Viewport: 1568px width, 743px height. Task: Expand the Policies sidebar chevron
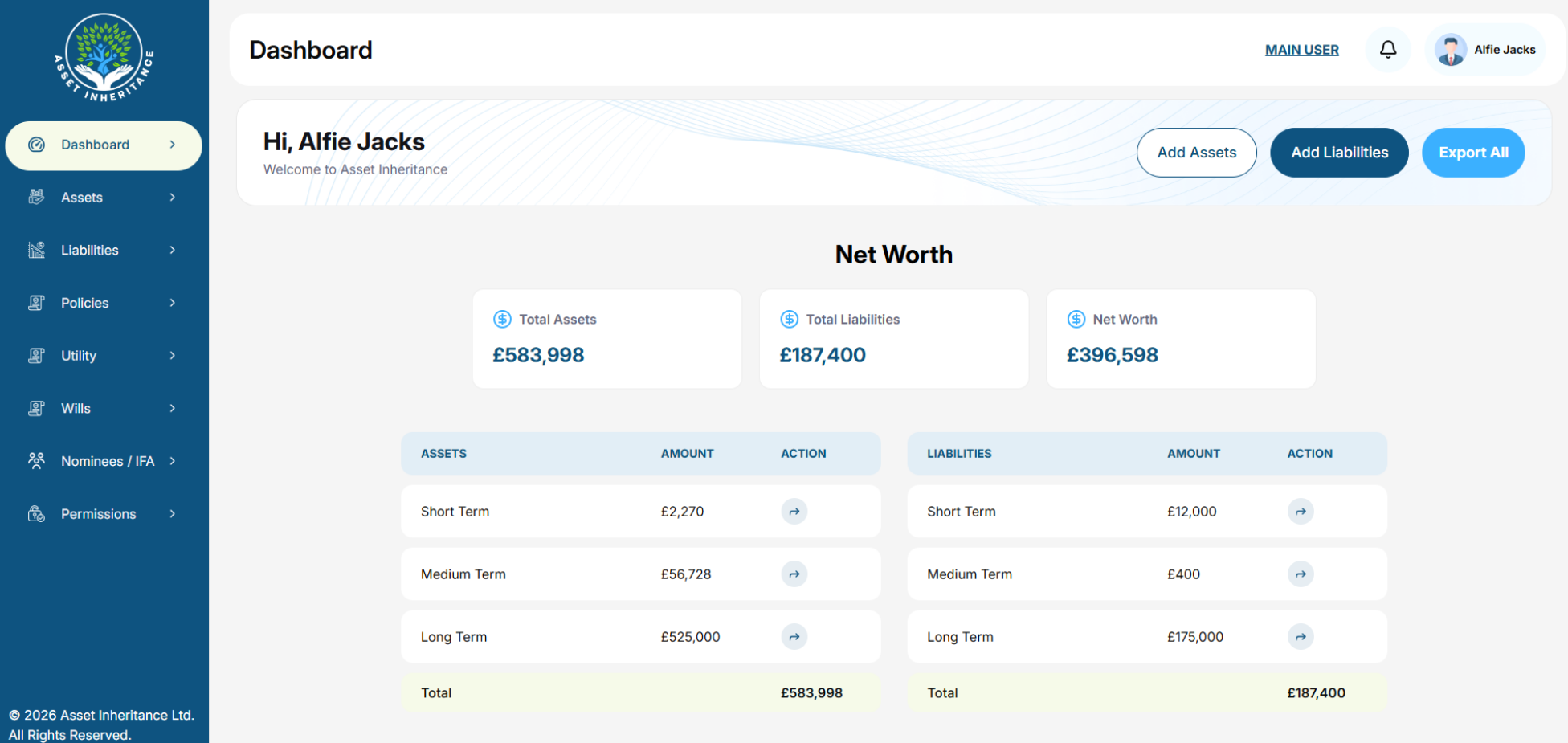[173, 303]
